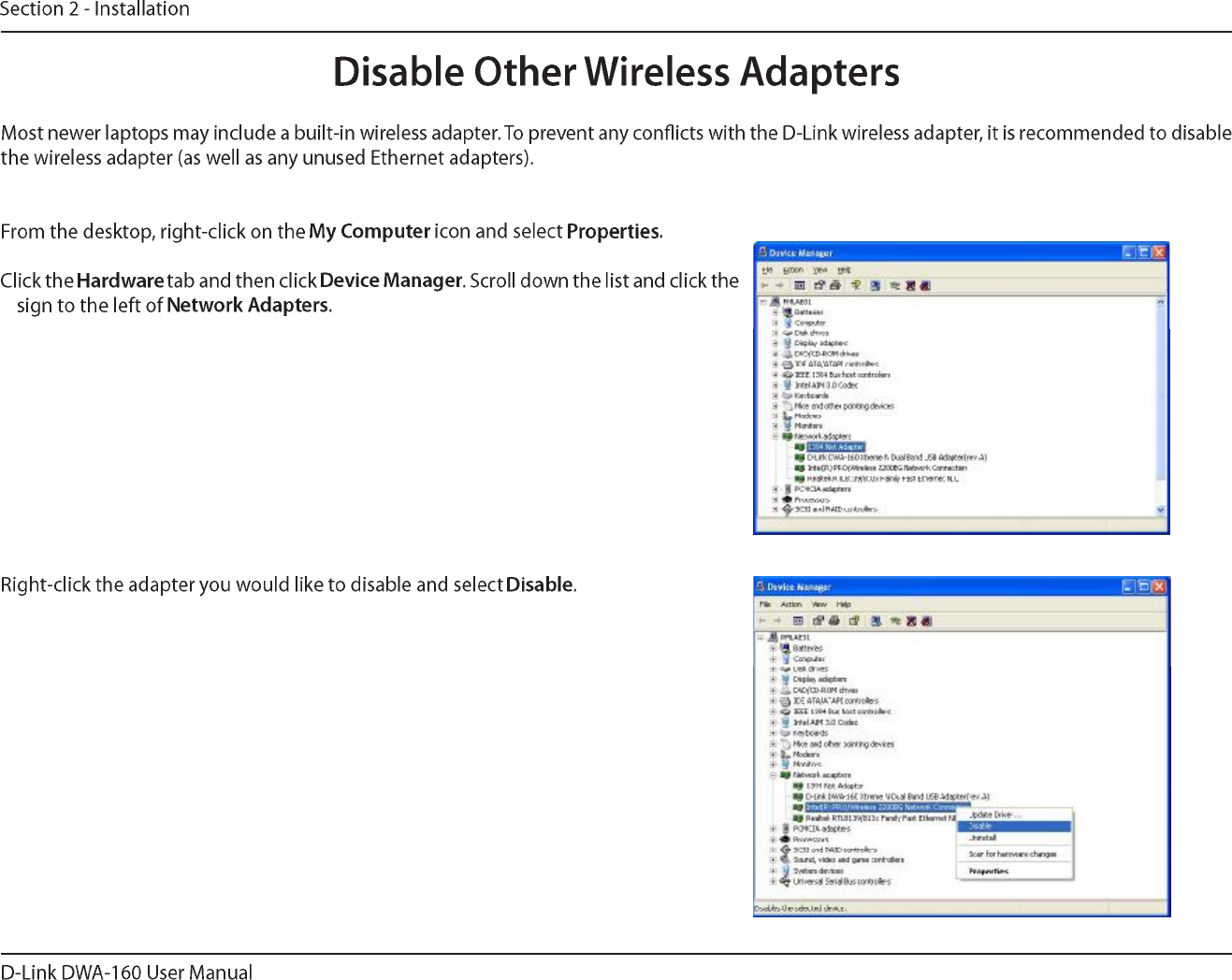The width and height of the screenshot is (1232, 980).
Task: Click Display adapters icon in lower window tree
Action: coord(786,680)
